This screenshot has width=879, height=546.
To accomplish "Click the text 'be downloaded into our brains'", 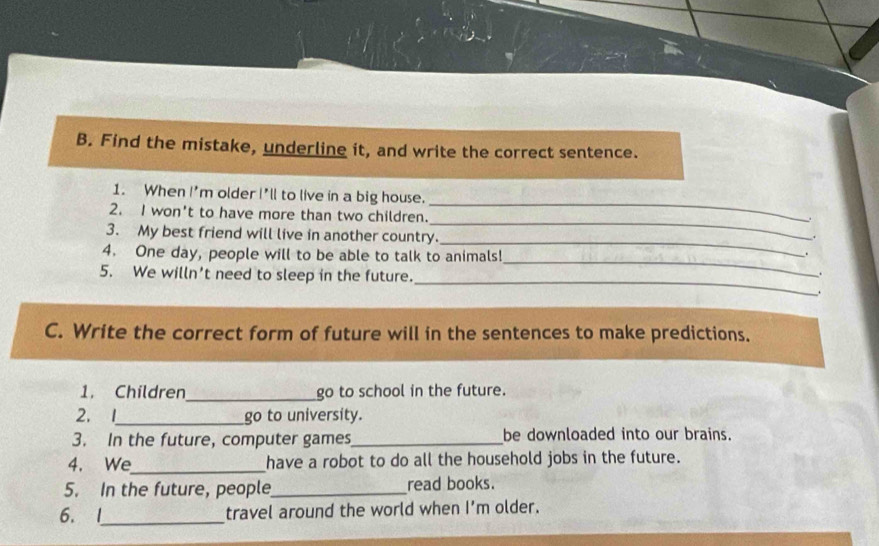I will click(x=619, y=435).
